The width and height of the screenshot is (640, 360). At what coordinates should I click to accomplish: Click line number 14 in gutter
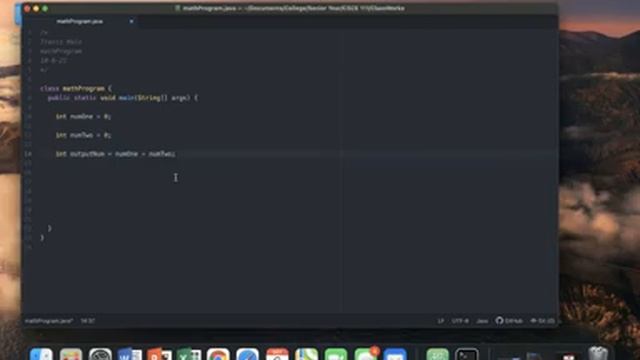(x=28, y=154)
